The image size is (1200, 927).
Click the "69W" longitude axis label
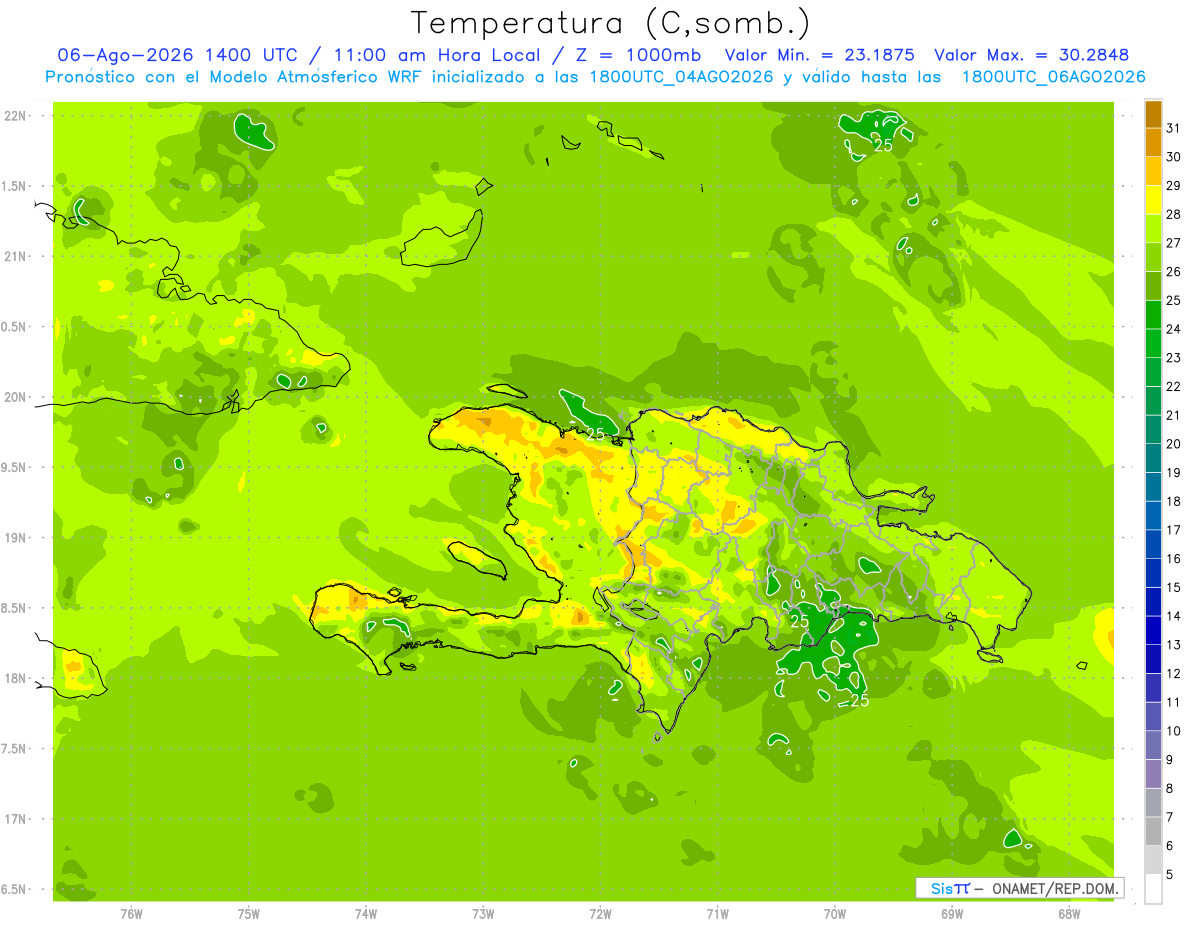(952, 915)
